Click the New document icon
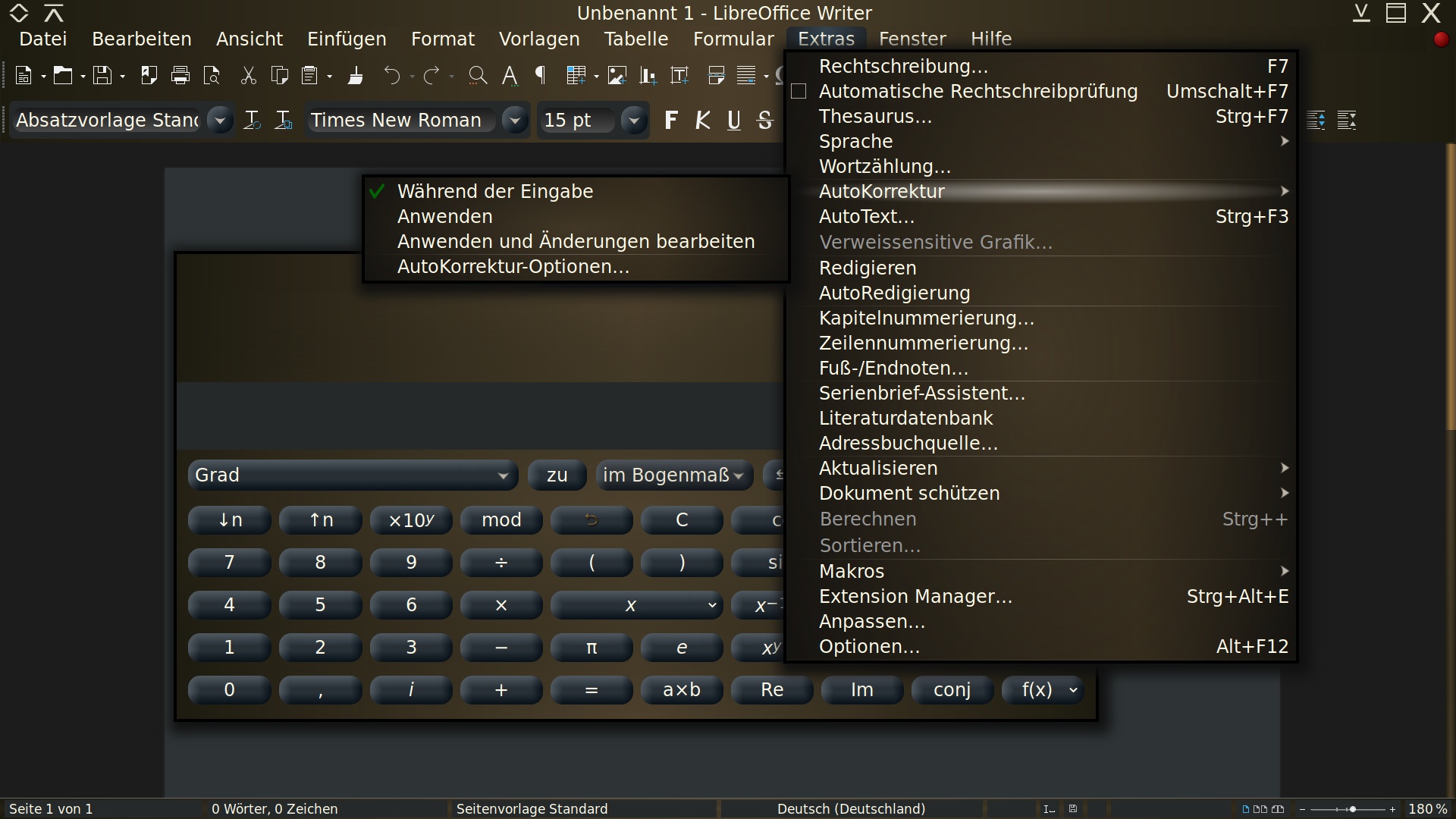Image resolution: width=1456 pixels, height=819 pixels. [x=24, y=75]
